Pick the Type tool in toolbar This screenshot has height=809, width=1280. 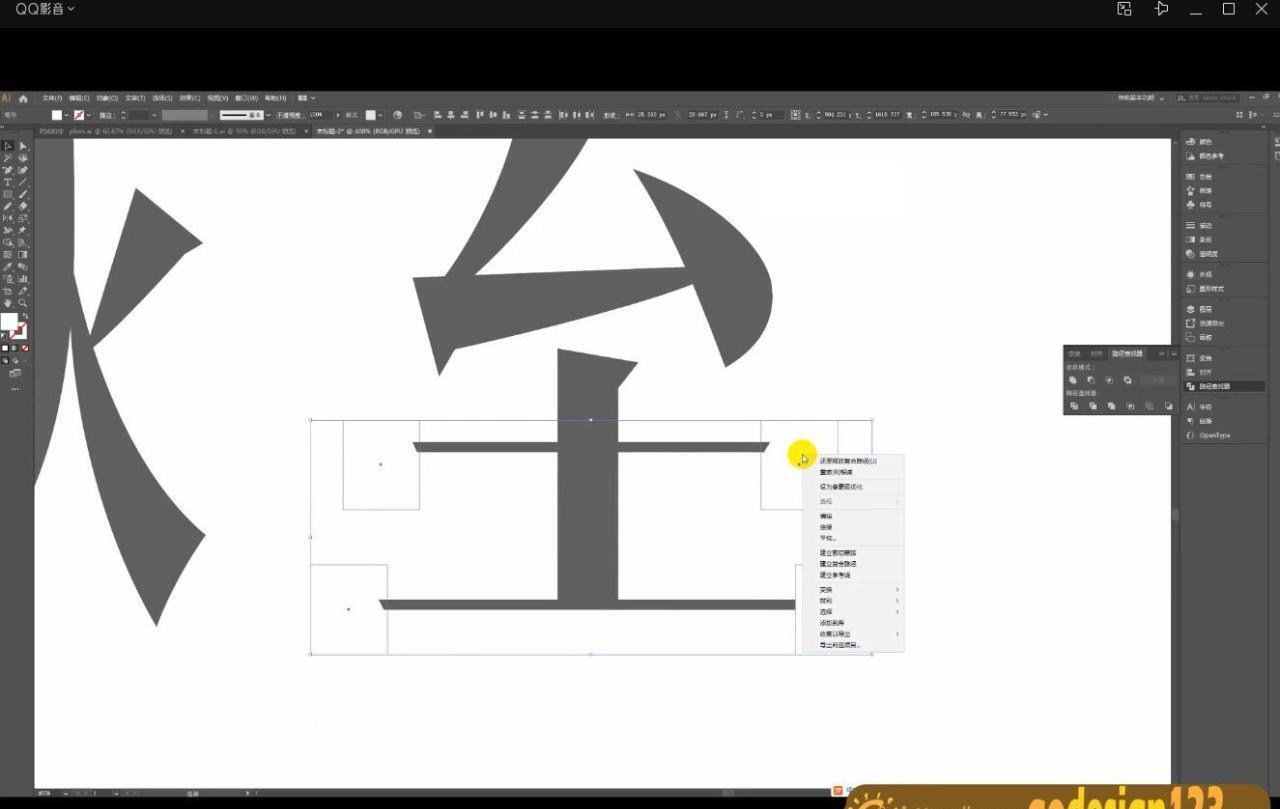point(8,182)
